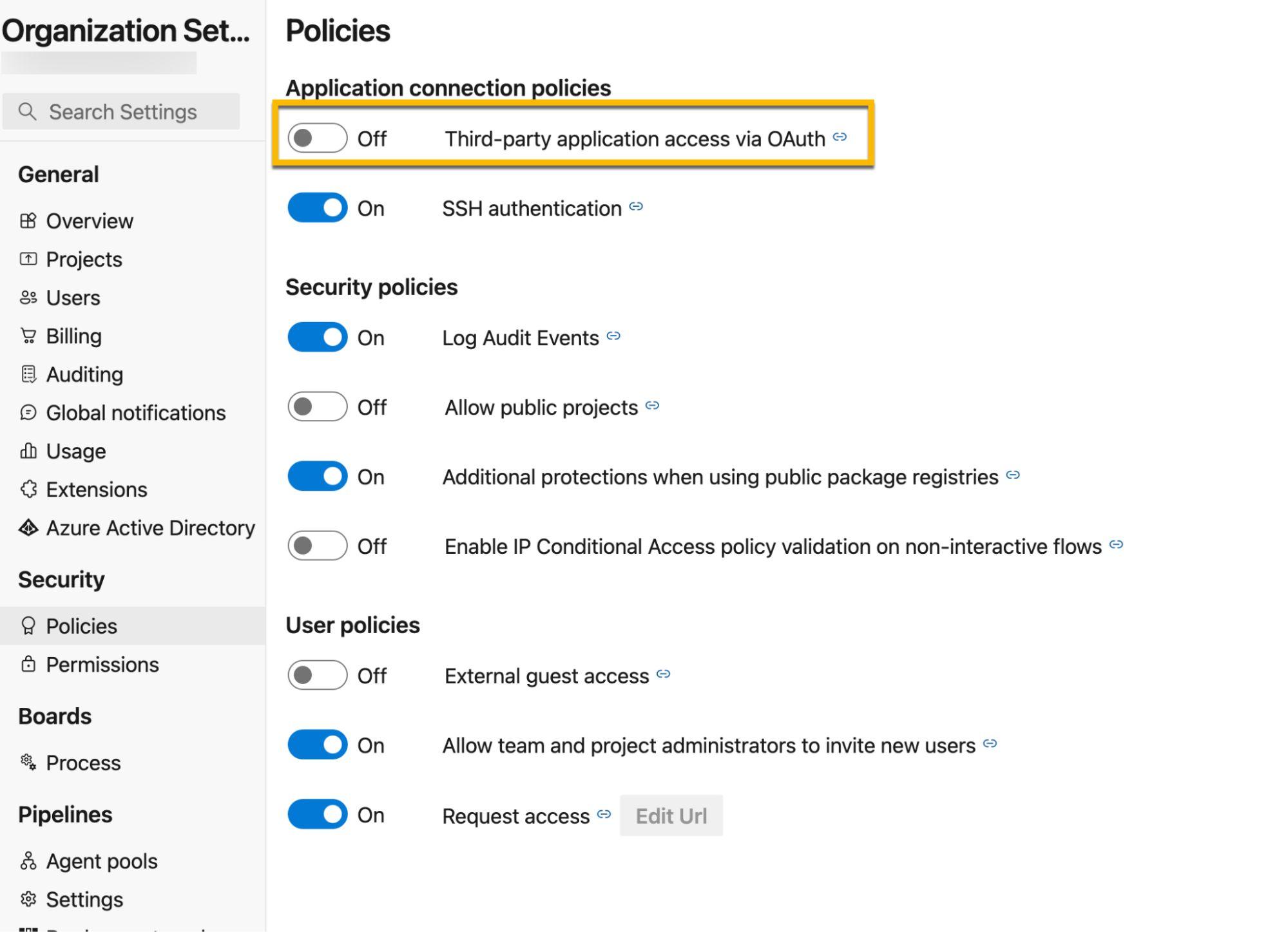This screenshot has width=1288, height=932.
Task: Open Users via its sidebar icon
Action: click(x=28, y=298)
